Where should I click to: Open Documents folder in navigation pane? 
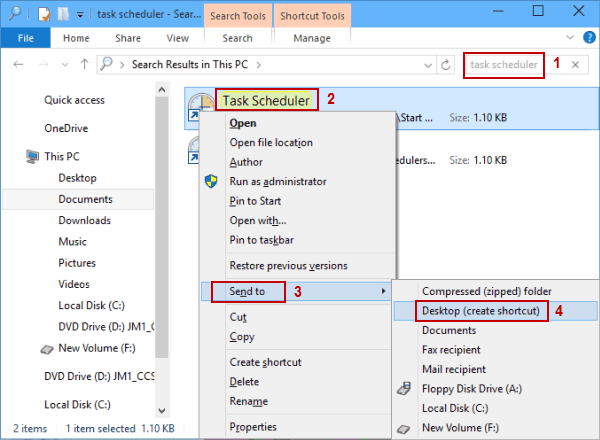click(85, 199)
